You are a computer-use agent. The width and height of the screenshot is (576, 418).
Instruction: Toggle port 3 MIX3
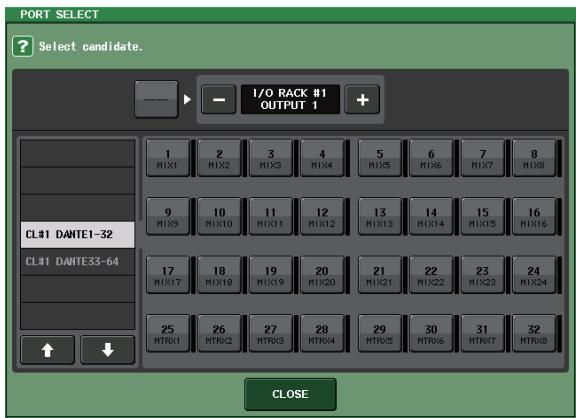pos(271,158)
